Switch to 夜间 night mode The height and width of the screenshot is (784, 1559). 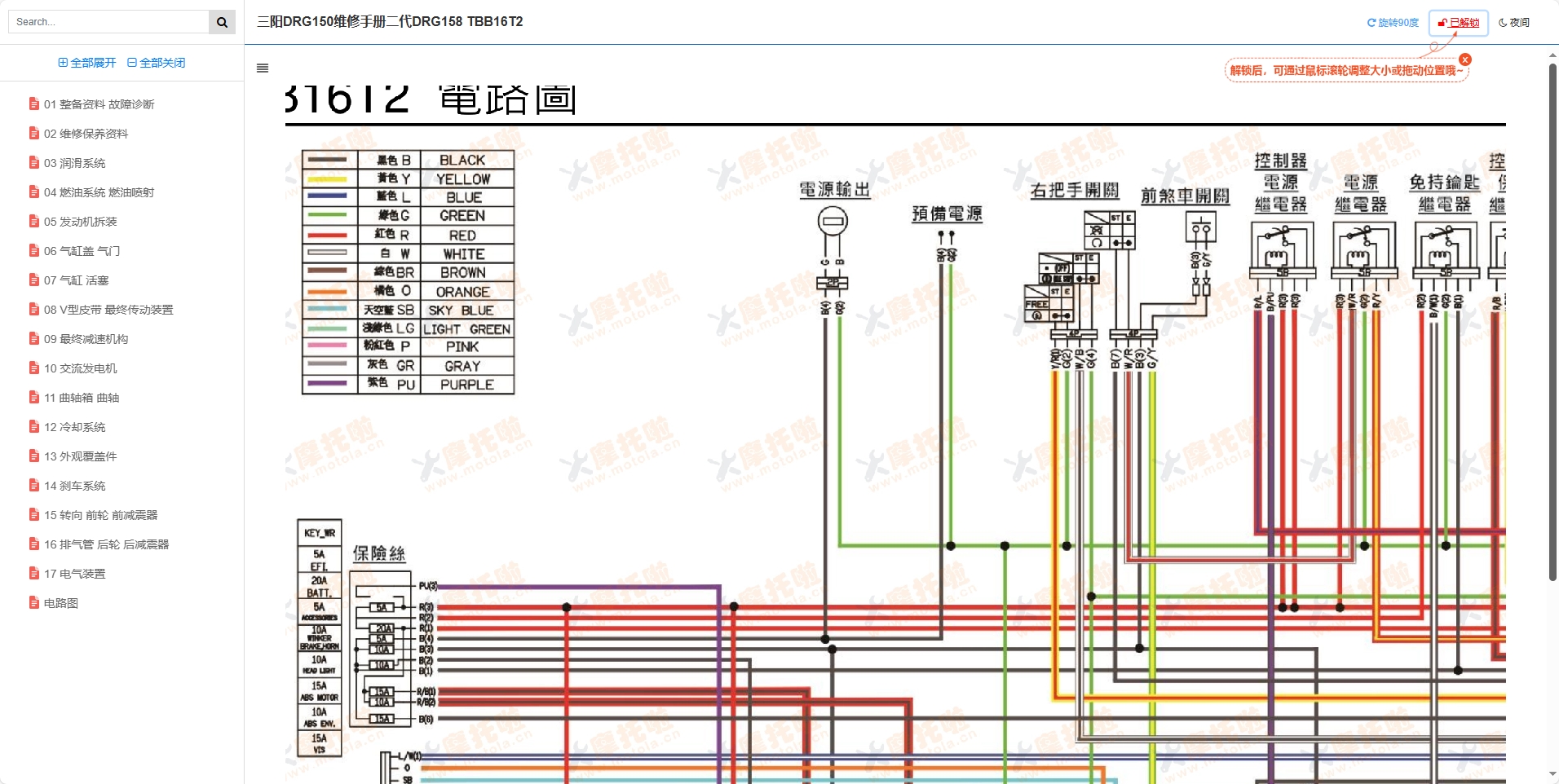[x=1514, y=23]
